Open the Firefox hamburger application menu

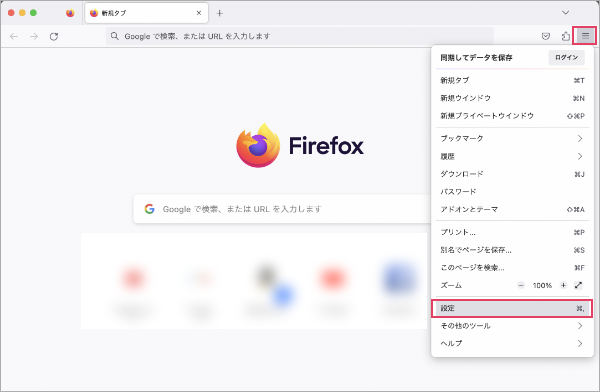[x=585, y=36]
